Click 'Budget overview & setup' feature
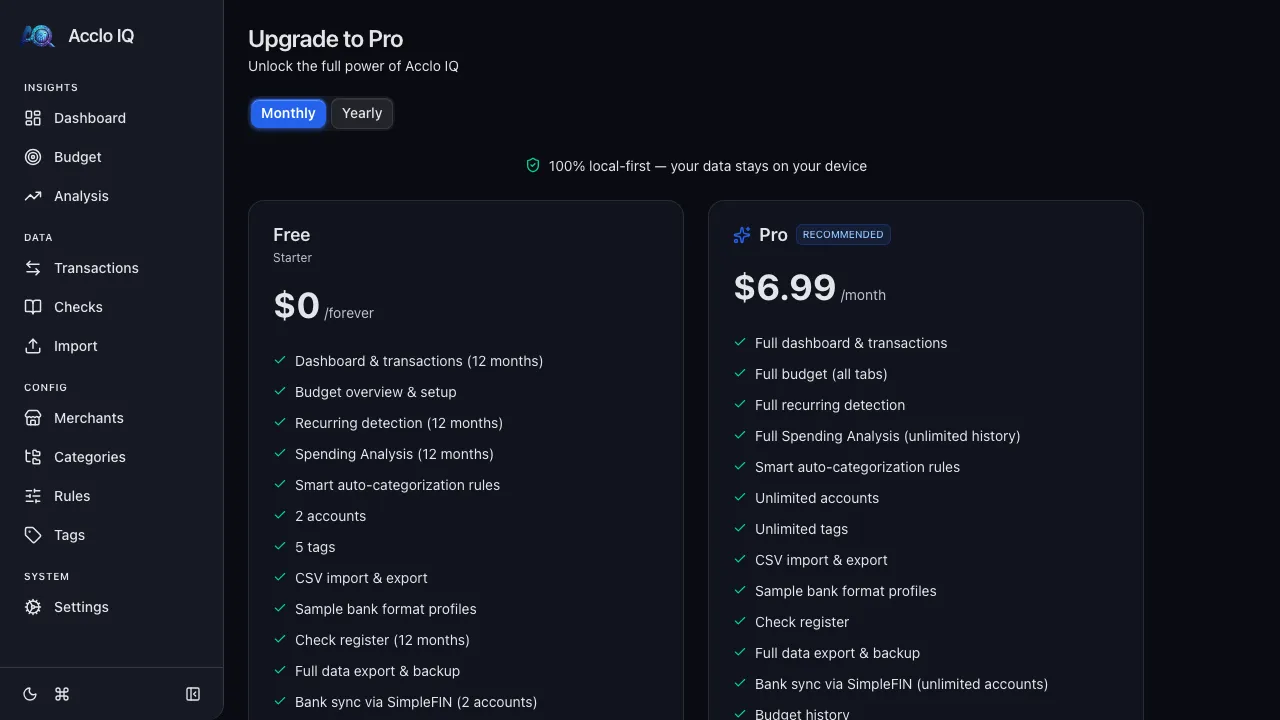 coord(376,392)
